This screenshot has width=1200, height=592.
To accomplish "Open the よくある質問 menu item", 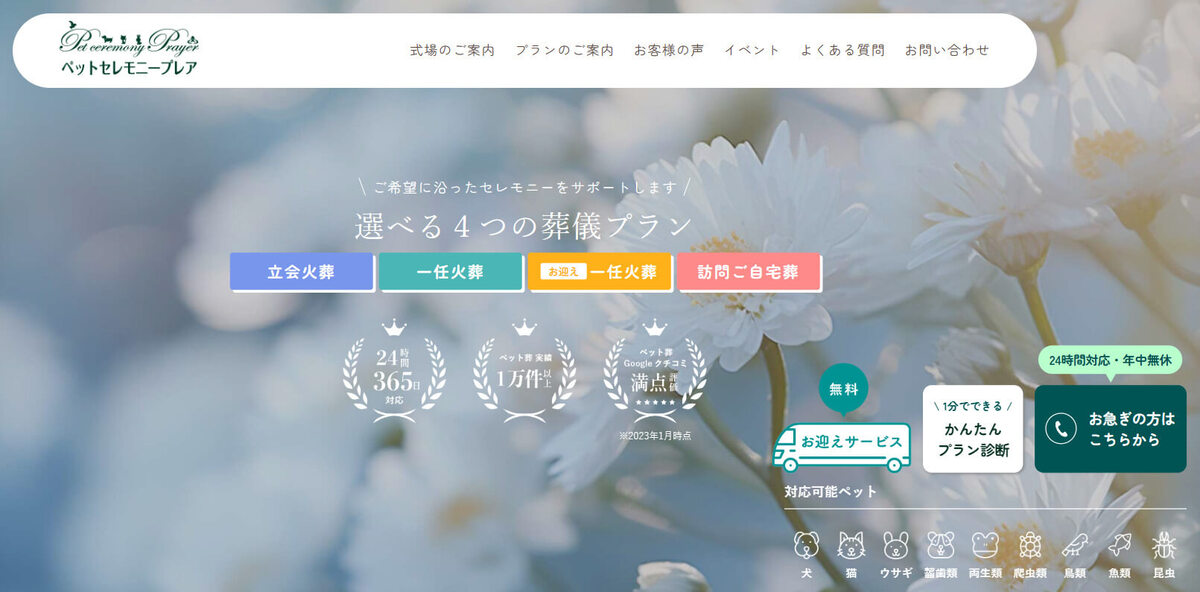I will 842,50.
